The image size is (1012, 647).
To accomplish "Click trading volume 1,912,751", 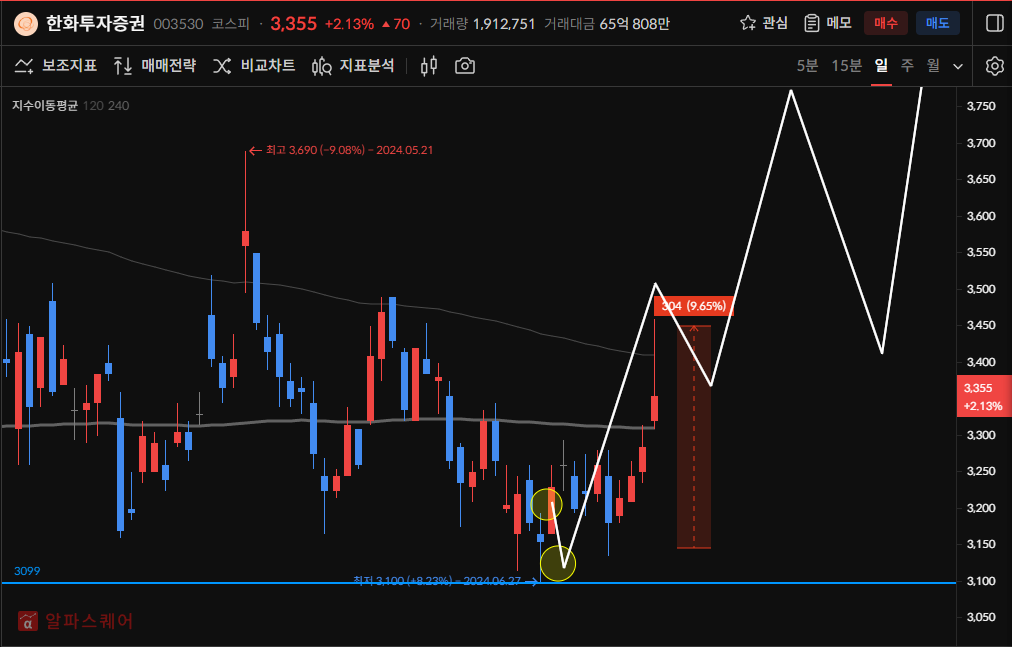I will (x=504, y=24).
